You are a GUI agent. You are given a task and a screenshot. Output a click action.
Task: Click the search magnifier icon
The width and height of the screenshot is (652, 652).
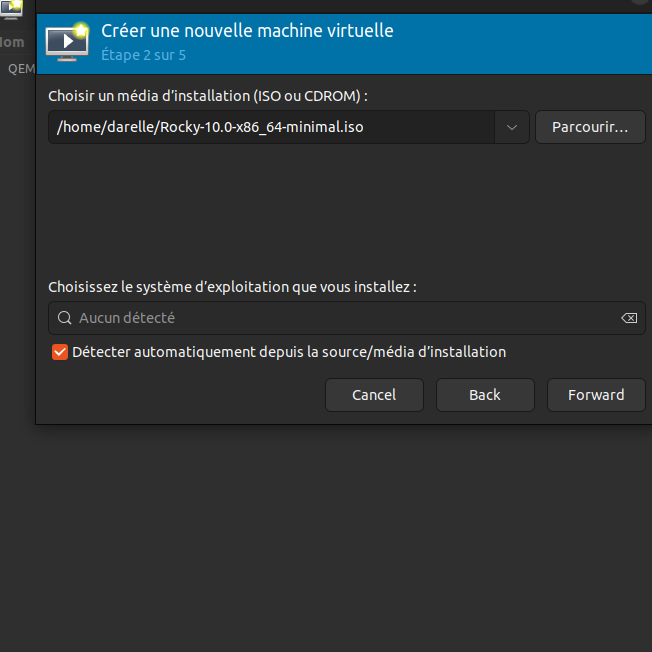(64, 318)
